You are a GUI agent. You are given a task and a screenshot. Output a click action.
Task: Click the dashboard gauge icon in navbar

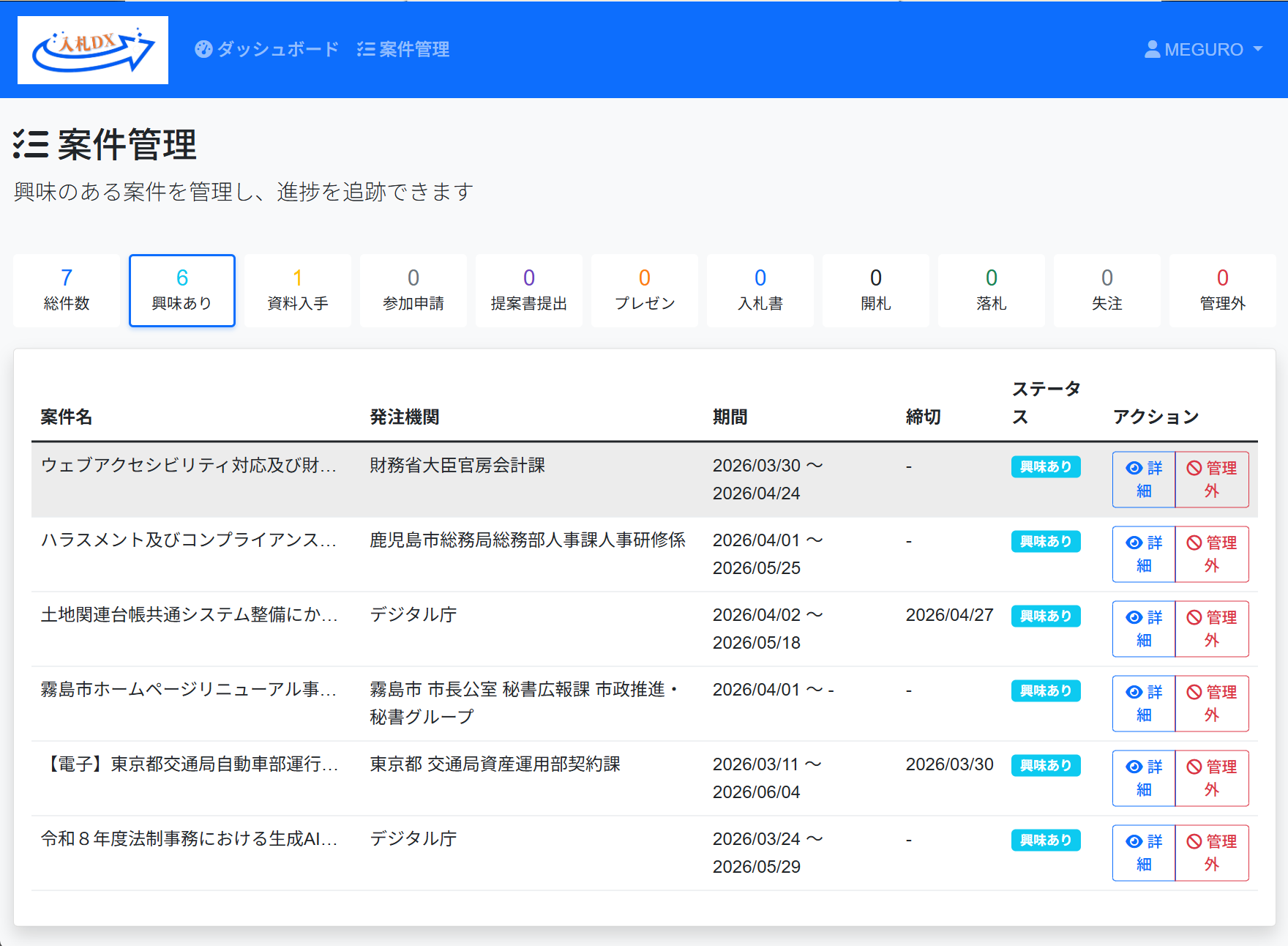[x=203, y=49]
